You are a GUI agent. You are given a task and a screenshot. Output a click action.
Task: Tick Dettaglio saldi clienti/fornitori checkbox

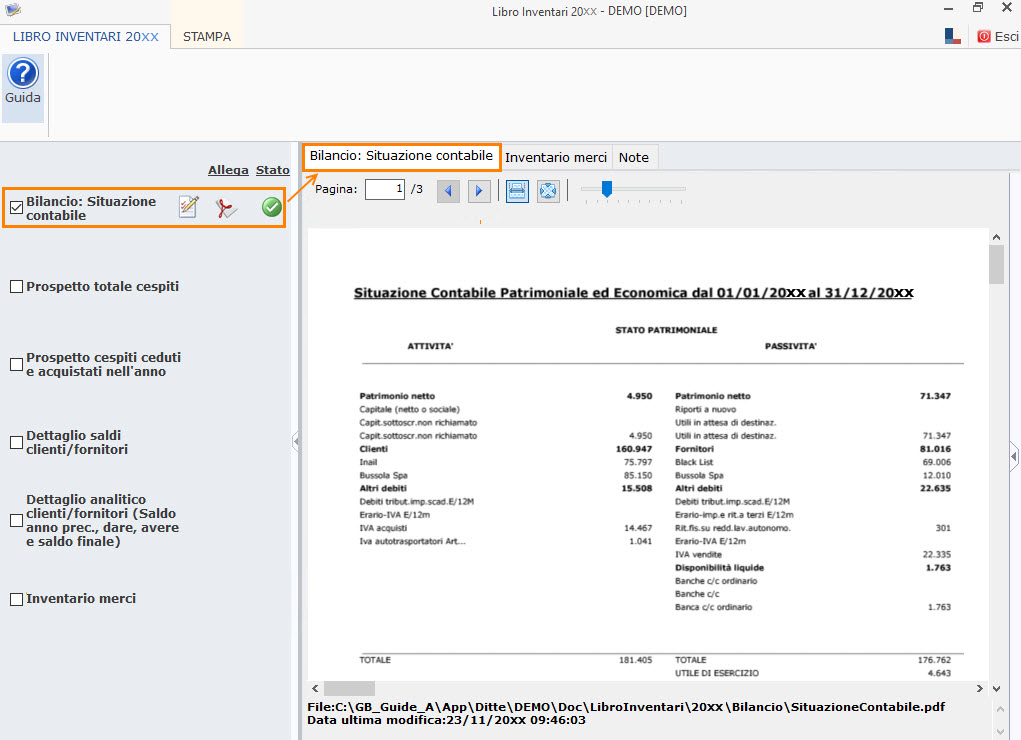[x=16, y=442]
